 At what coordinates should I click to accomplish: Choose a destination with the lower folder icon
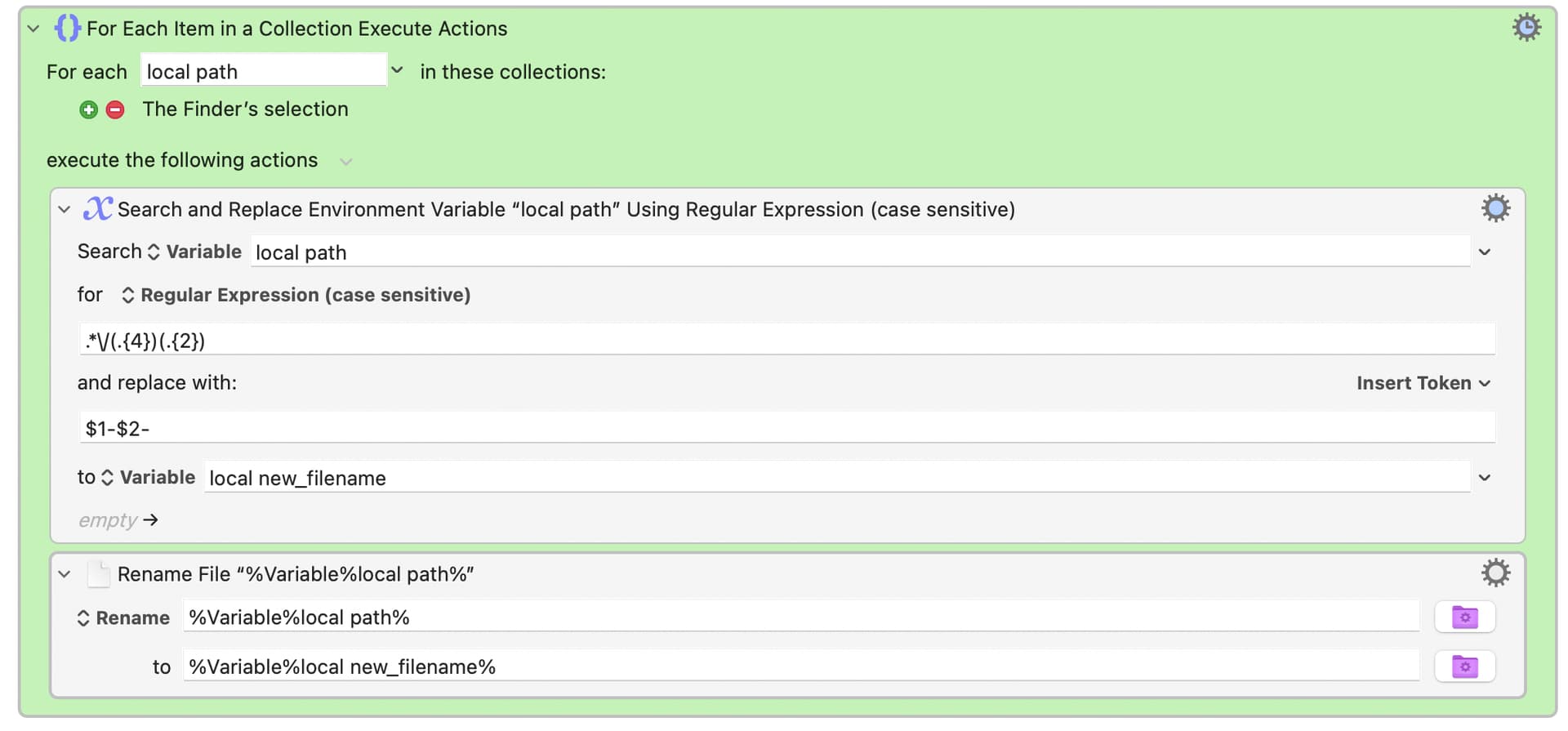click(1464, 666)
